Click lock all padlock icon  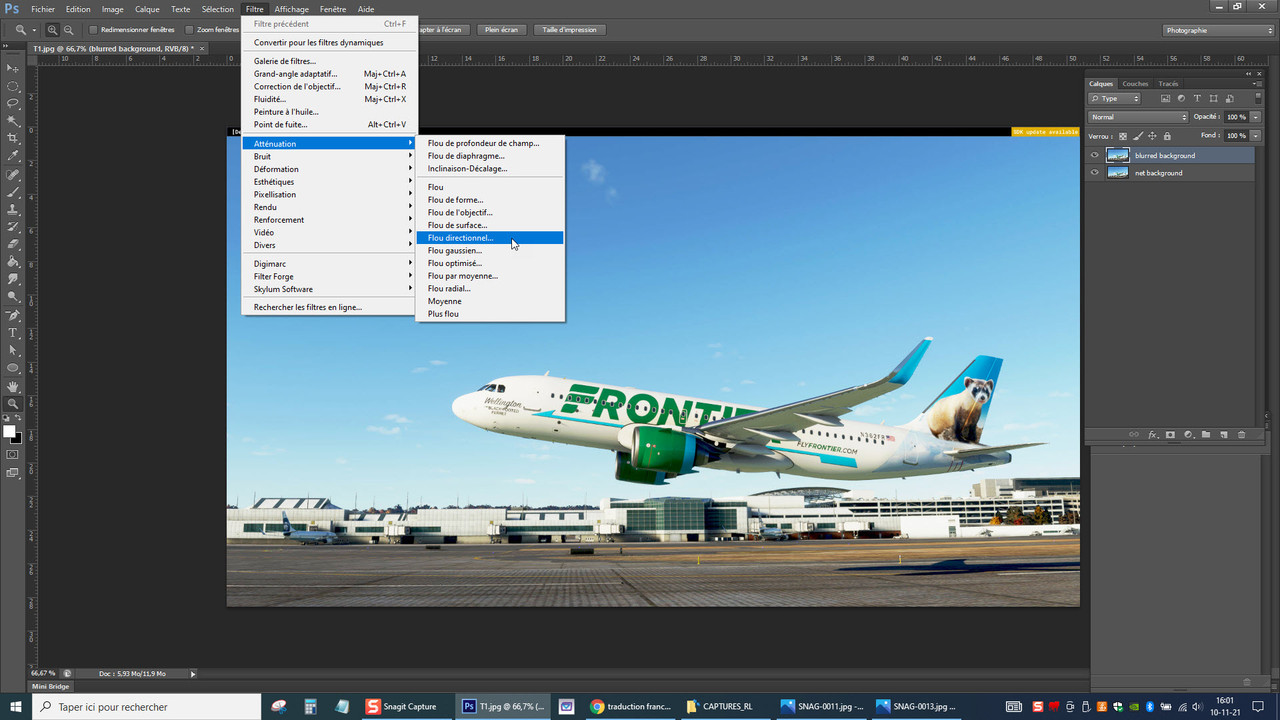click(x=1167, y=136)
